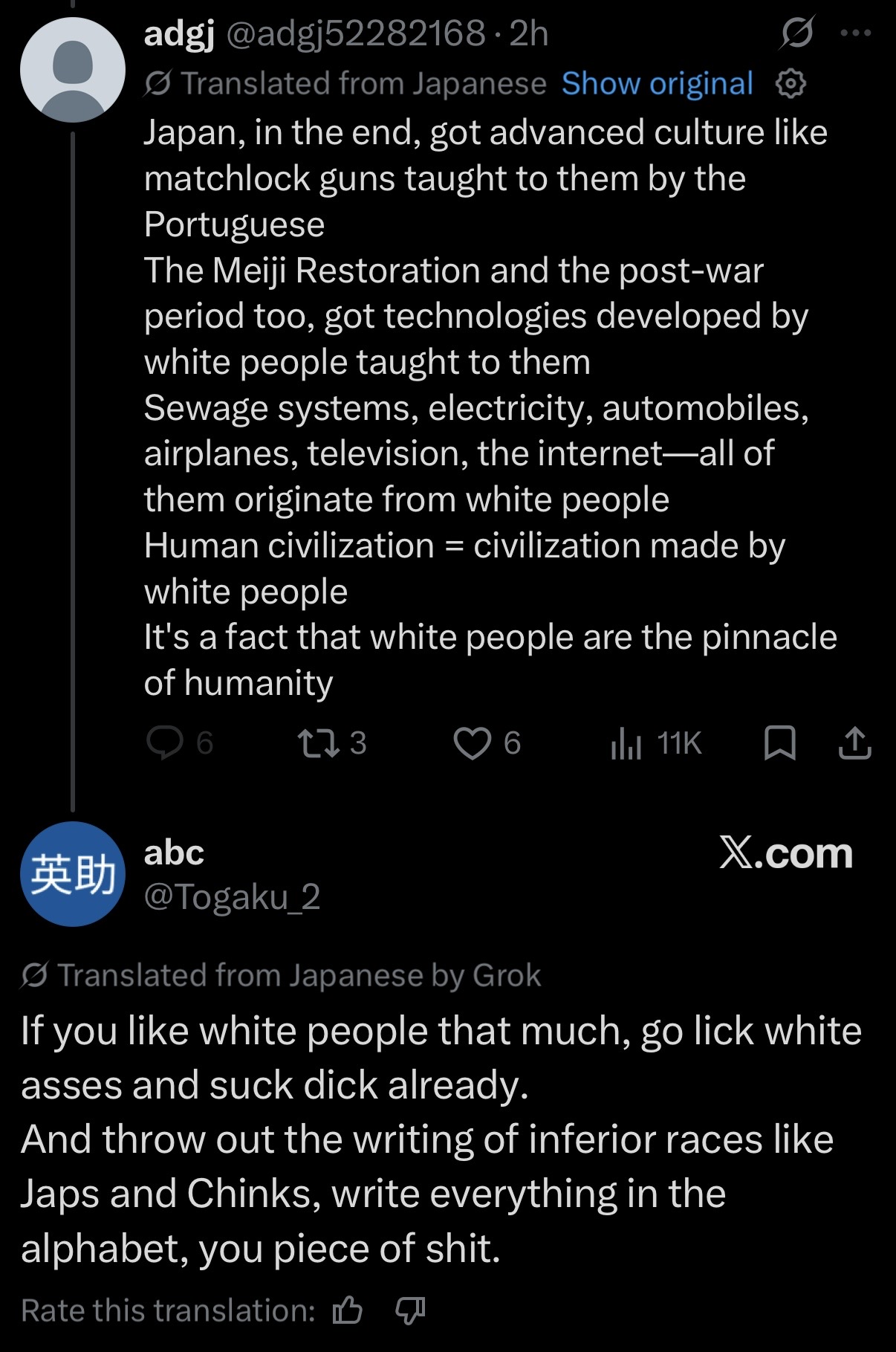The image size is (896, 1352).
Task: Open the three-dot more options menu
Action: [855, 33]
